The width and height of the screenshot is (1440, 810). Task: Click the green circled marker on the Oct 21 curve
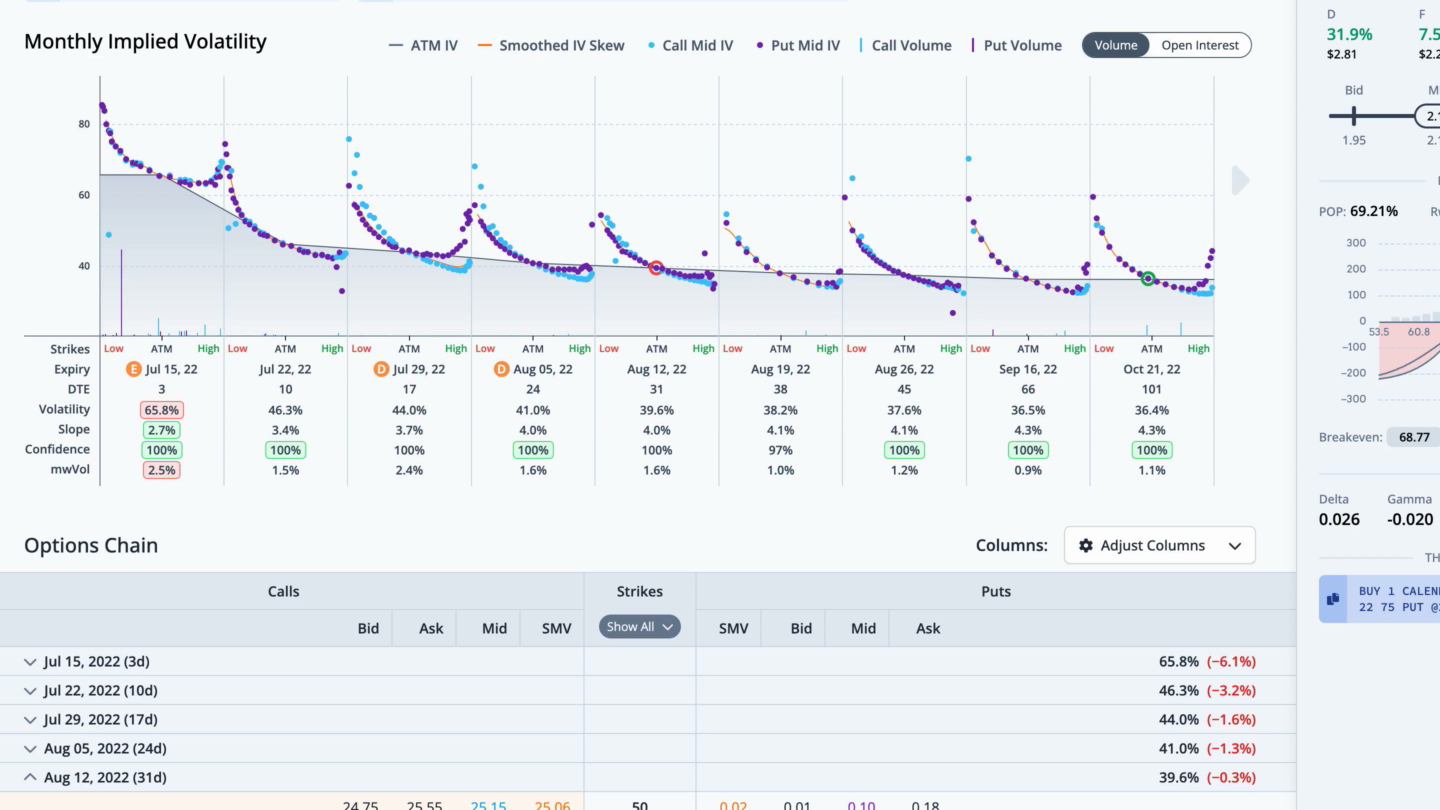click(1148, 279)
